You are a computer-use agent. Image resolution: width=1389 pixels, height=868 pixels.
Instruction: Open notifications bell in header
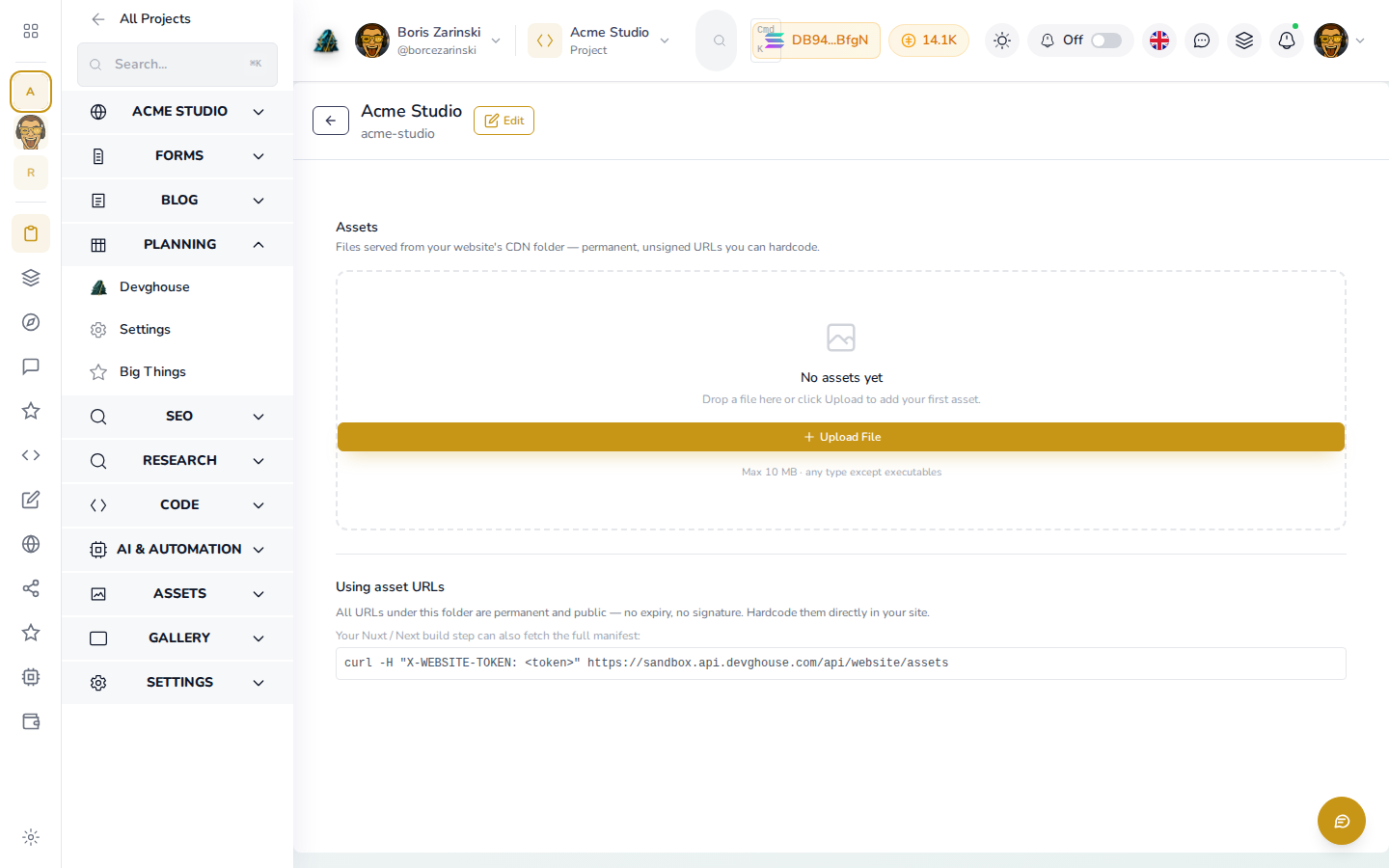1287,41
